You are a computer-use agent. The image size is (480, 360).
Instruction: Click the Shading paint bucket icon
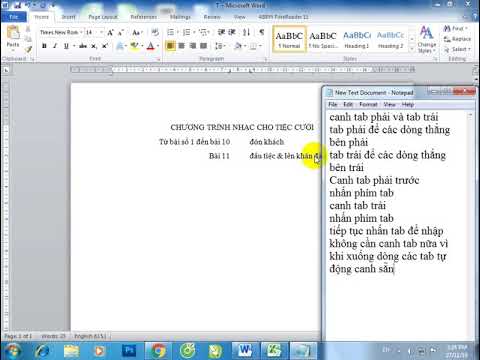[x=238, y=46]
